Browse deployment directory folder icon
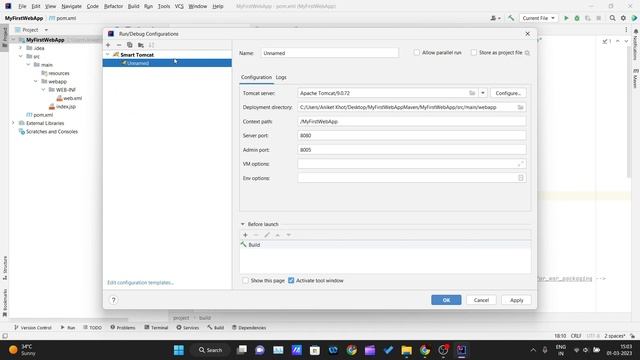 pyautogui.click(x=520, y=107)
